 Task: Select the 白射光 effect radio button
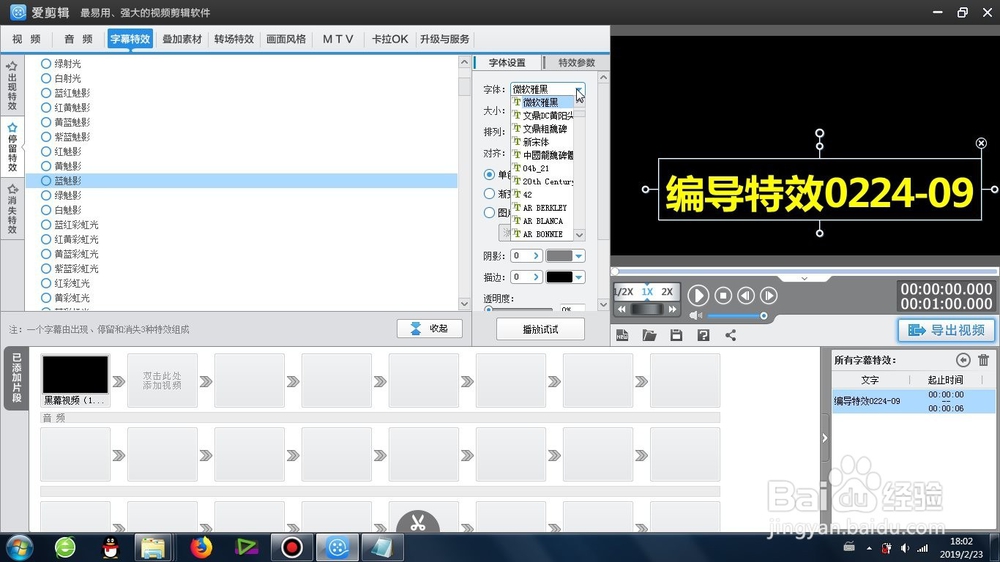click(x=46, y=78)
